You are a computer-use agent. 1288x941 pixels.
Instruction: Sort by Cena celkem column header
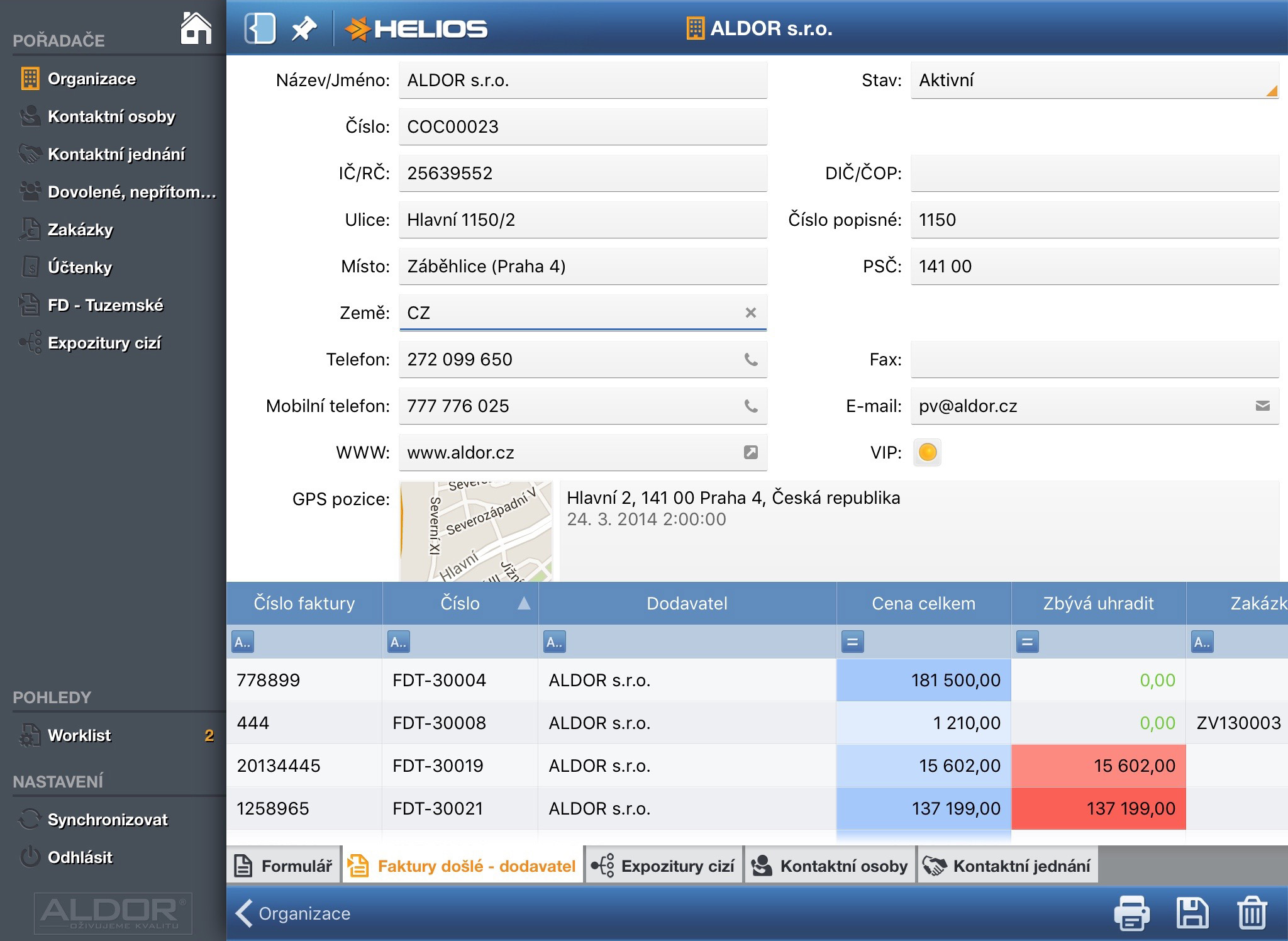[924, 603]
